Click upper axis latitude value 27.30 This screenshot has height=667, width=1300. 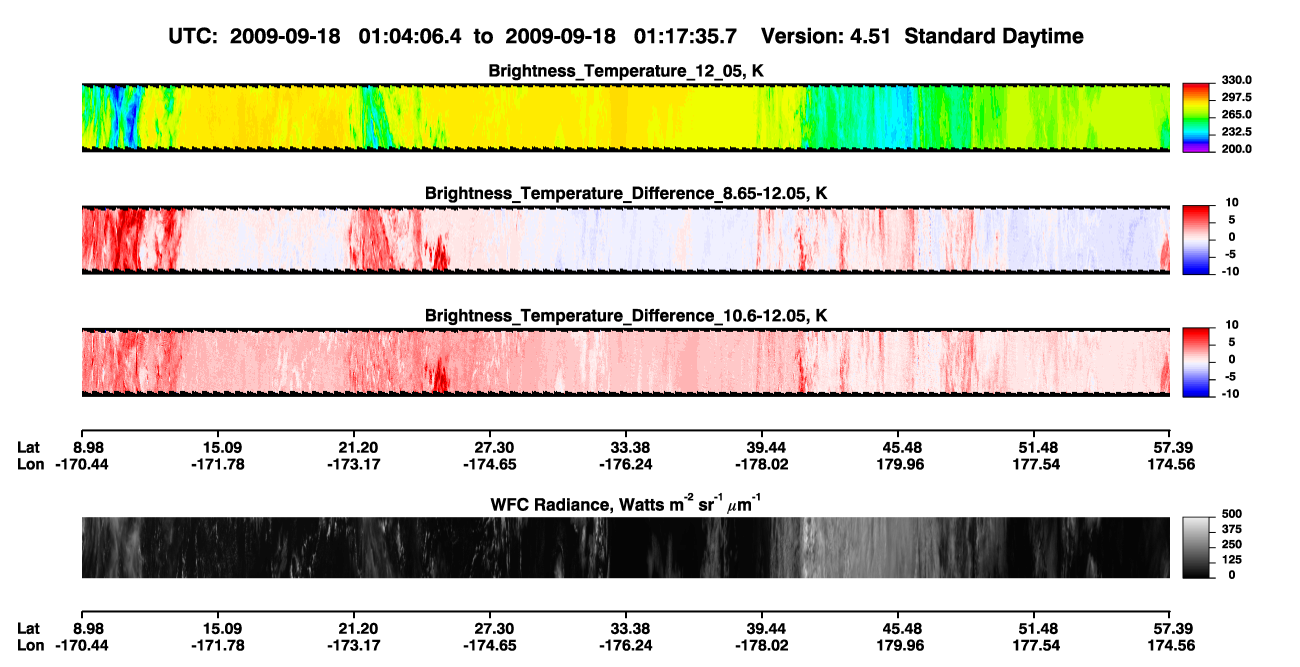[495, 447]
